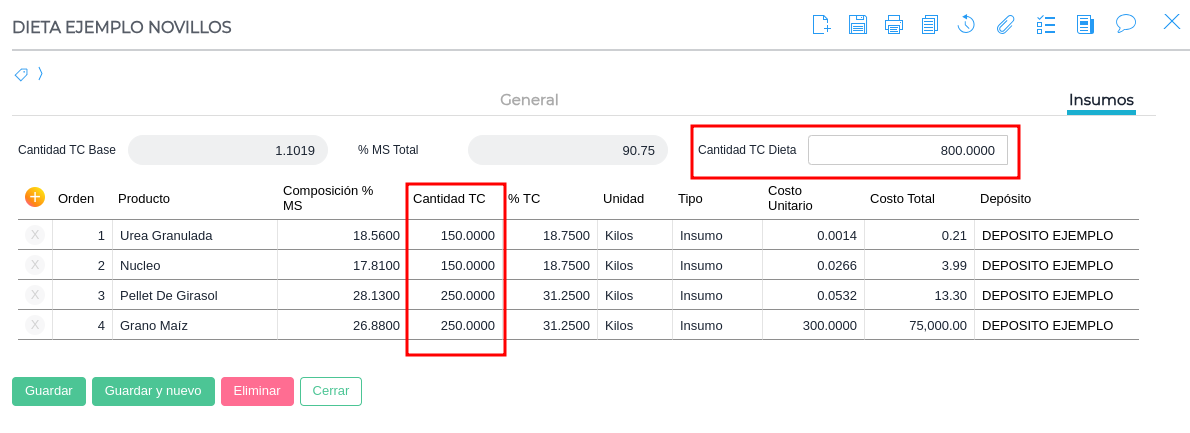Open the history clock icon
This screenshot has width=1190, height=433.
tap(966, 24)
